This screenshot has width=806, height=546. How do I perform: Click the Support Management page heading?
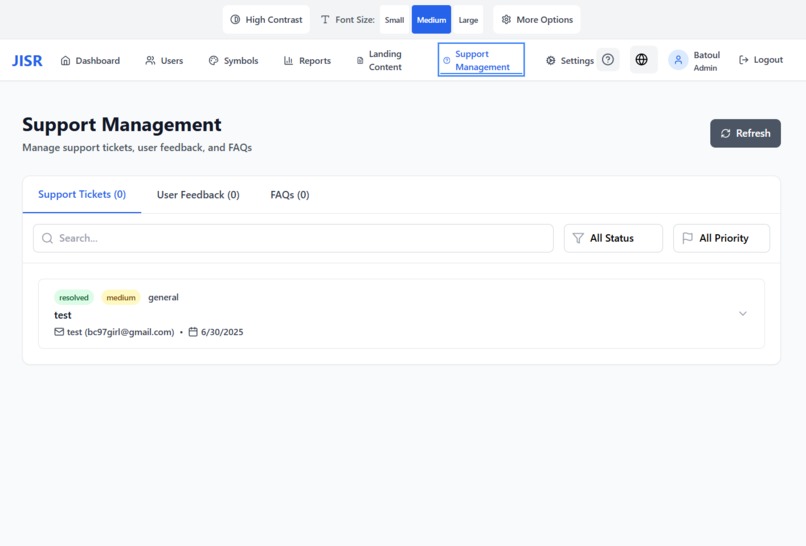click(x=122, y=124)
